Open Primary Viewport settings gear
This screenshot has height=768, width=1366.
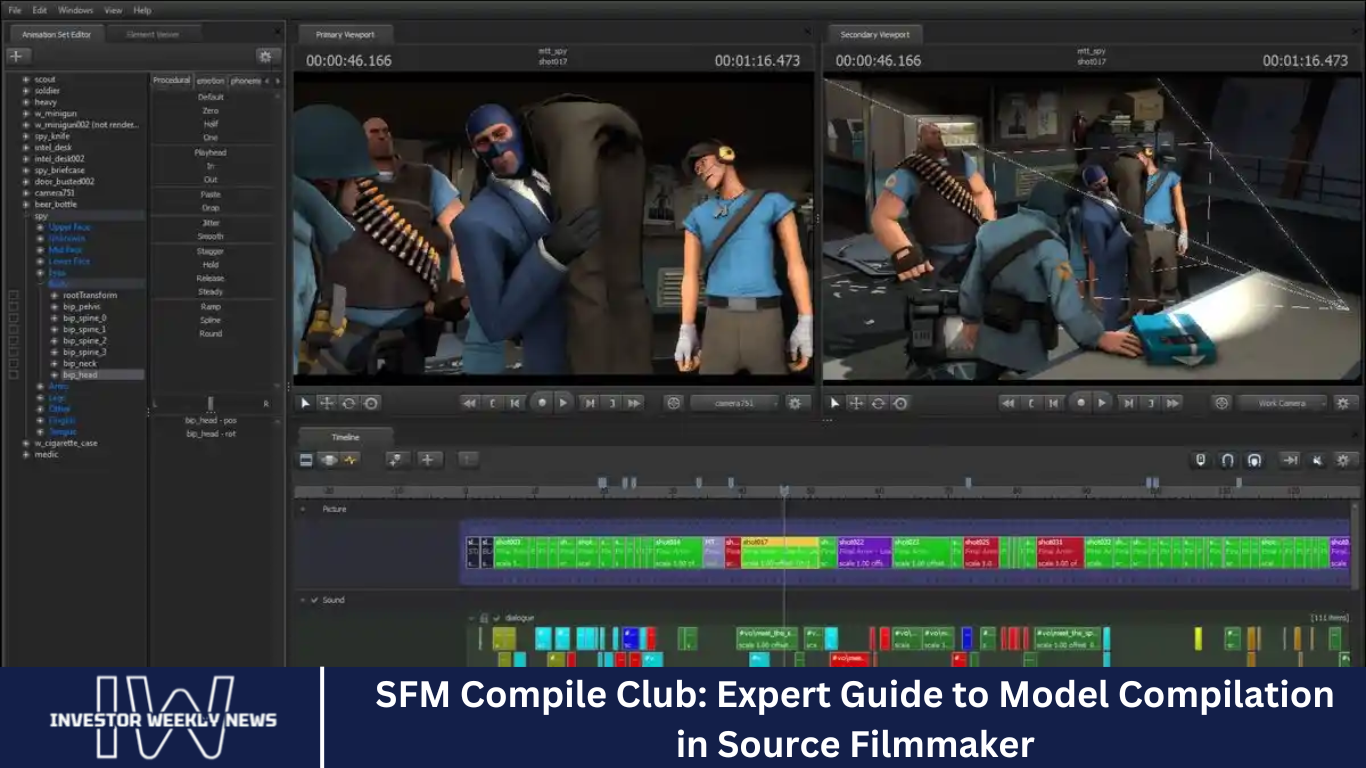click(x=795, y=403)
